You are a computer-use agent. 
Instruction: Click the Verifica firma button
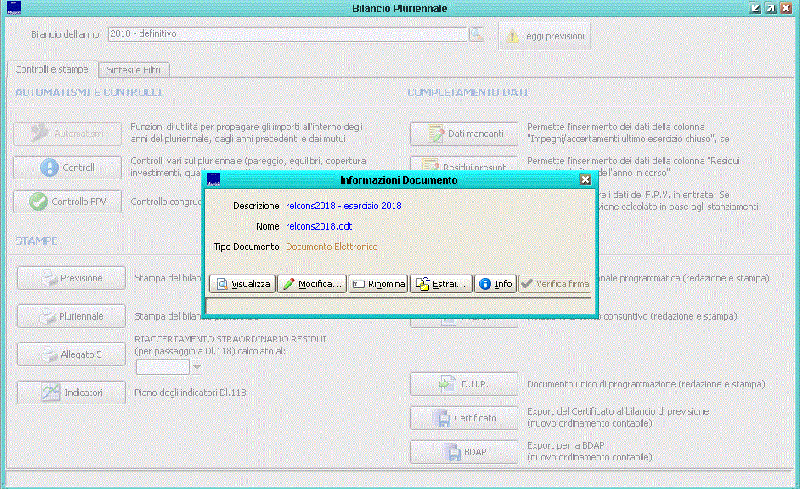pyautogui.click(x=555, y=284)
